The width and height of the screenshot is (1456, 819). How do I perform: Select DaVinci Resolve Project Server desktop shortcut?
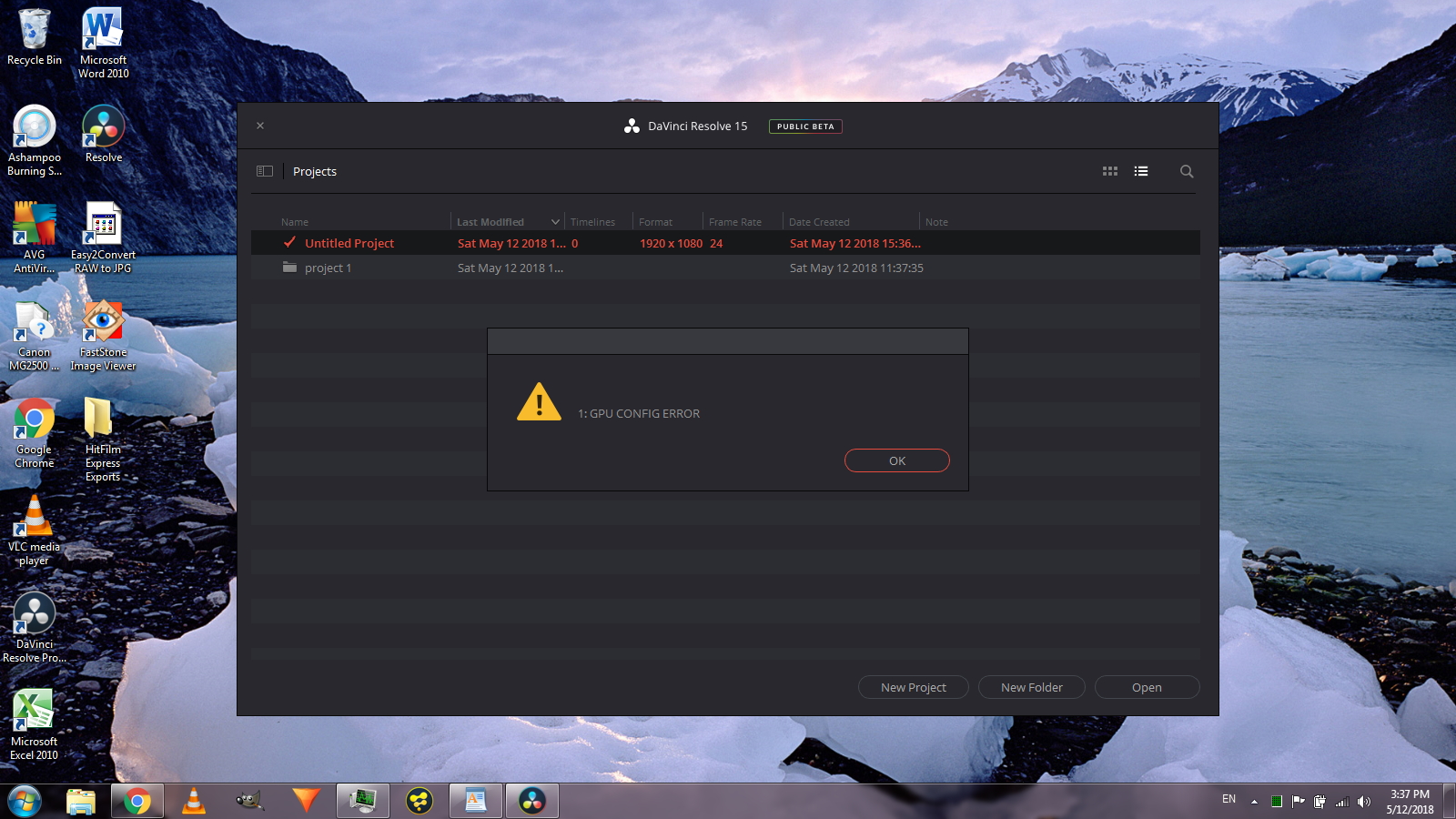[x=35, y=627]
